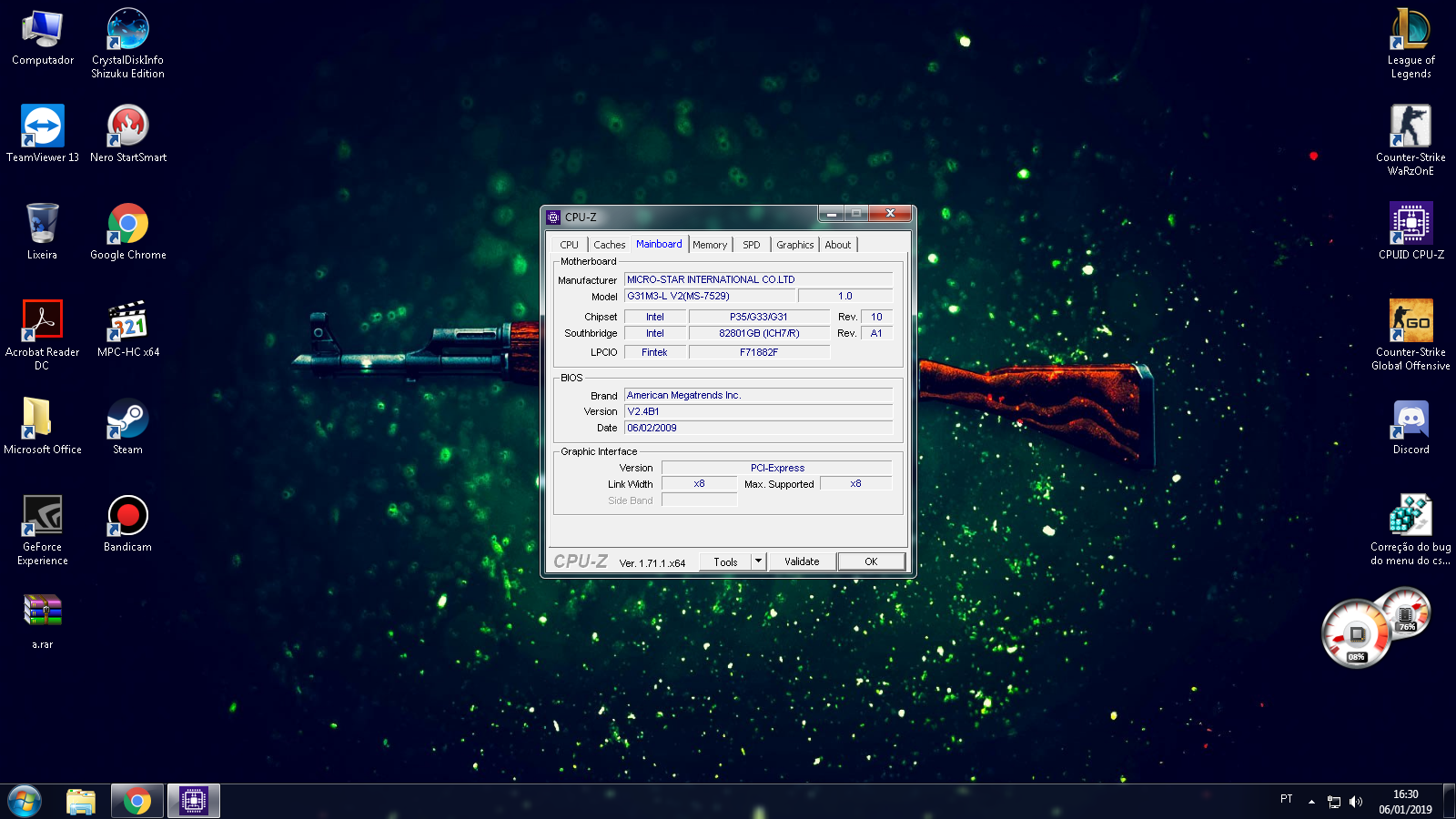Open Nero StartSmart shortcut
The image size is (1456, 819).
(x=127, y=135)
